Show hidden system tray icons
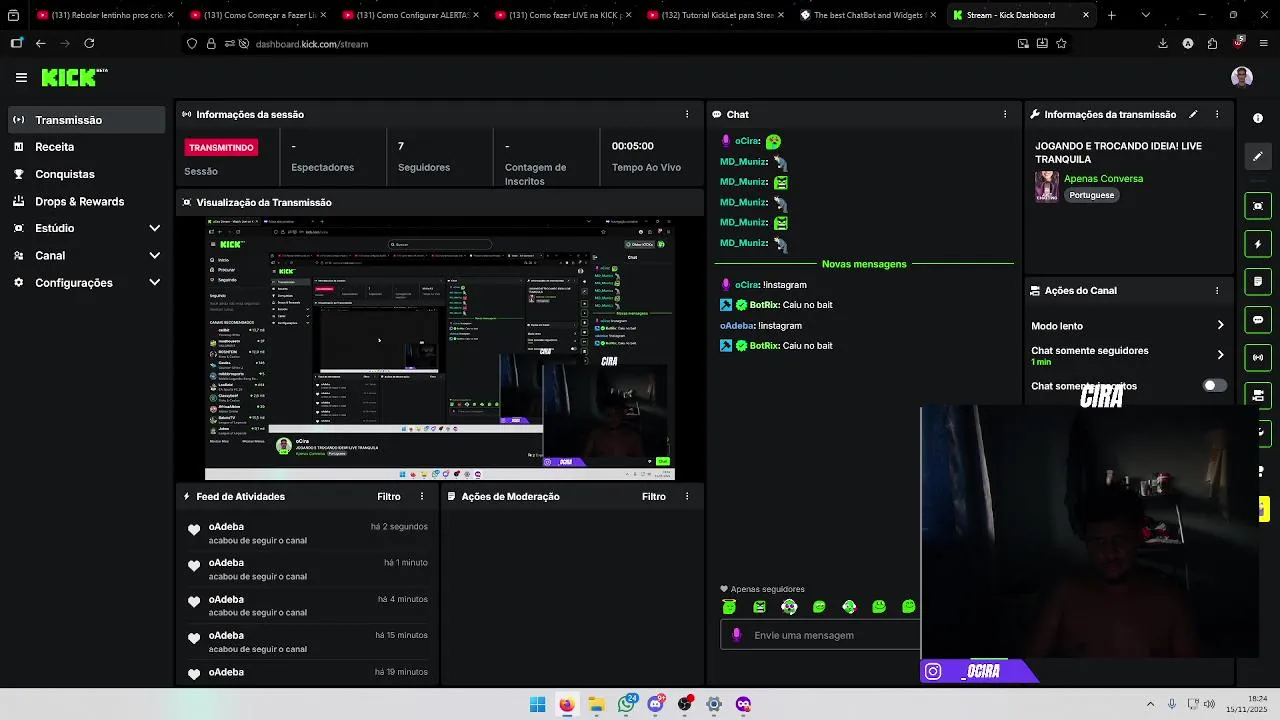Viewport: 1280px width, 720px height. coord(1150,704)
